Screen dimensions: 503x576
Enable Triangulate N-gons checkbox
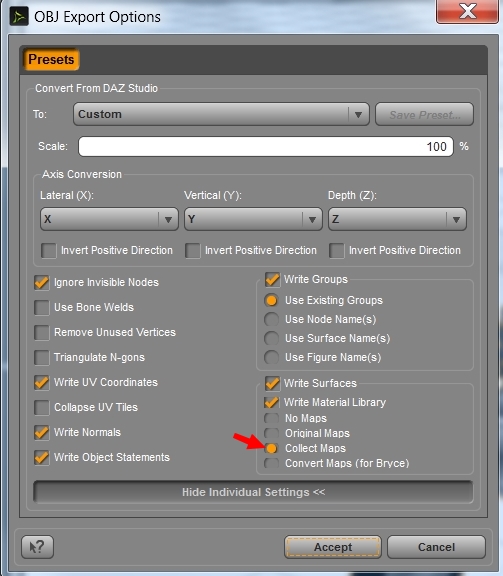pyautogui.click(x=42, y=357)
